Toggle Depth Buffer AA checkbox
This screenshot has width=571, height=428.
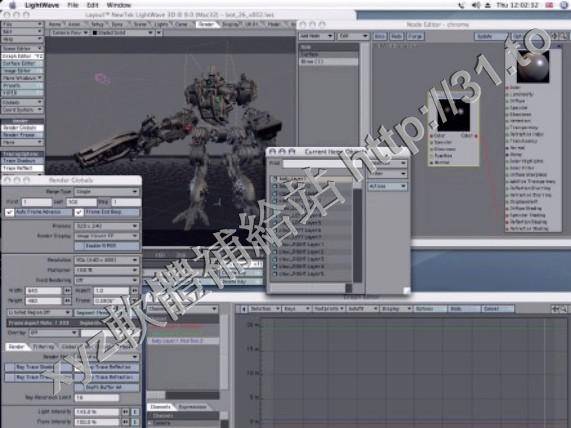[107, 388]
